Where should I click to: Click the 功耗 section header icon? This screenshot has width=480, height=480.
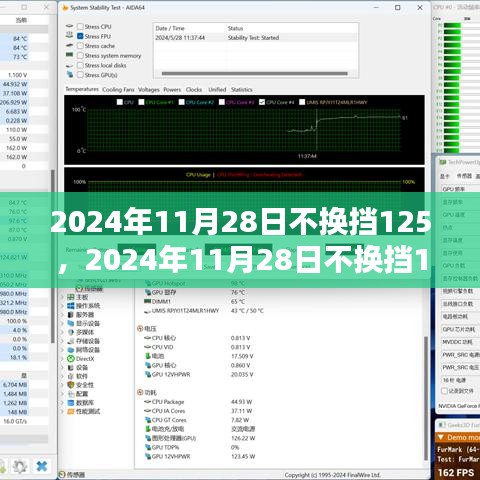[x=140, y=392]
